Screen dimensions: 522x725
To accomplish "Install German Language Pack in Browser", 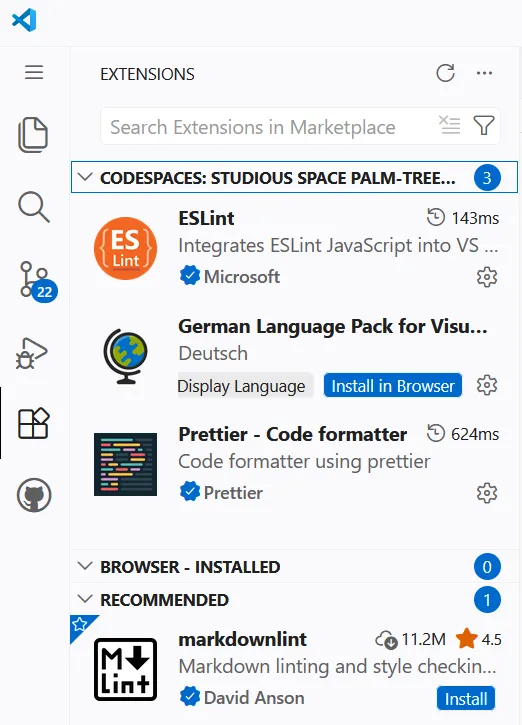I will [x=393, y=386].
